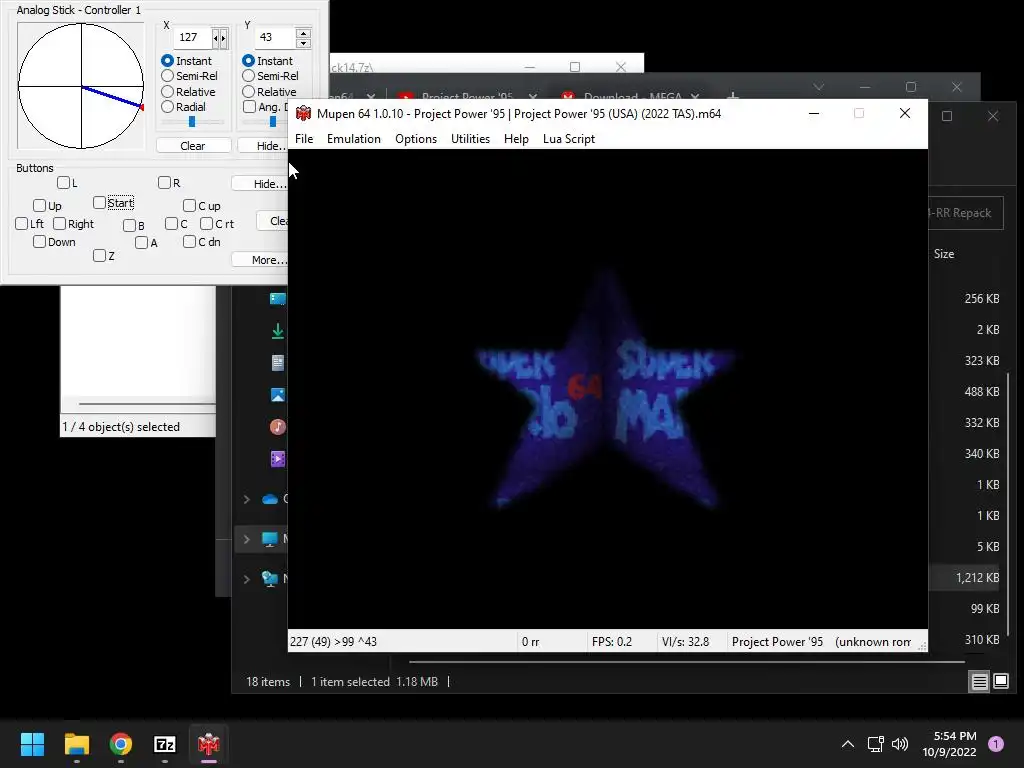Enable the D-pad Down checkbox
The image size is (1024, 768).
pyautogui.click(x=39, y=242)
